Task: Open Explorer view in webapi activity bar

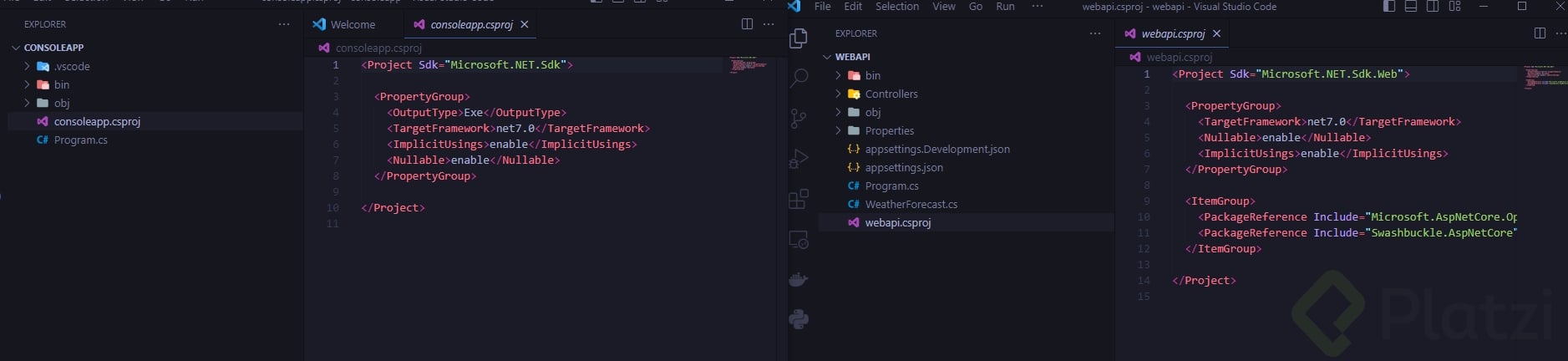Action: [x=799, y=38]
